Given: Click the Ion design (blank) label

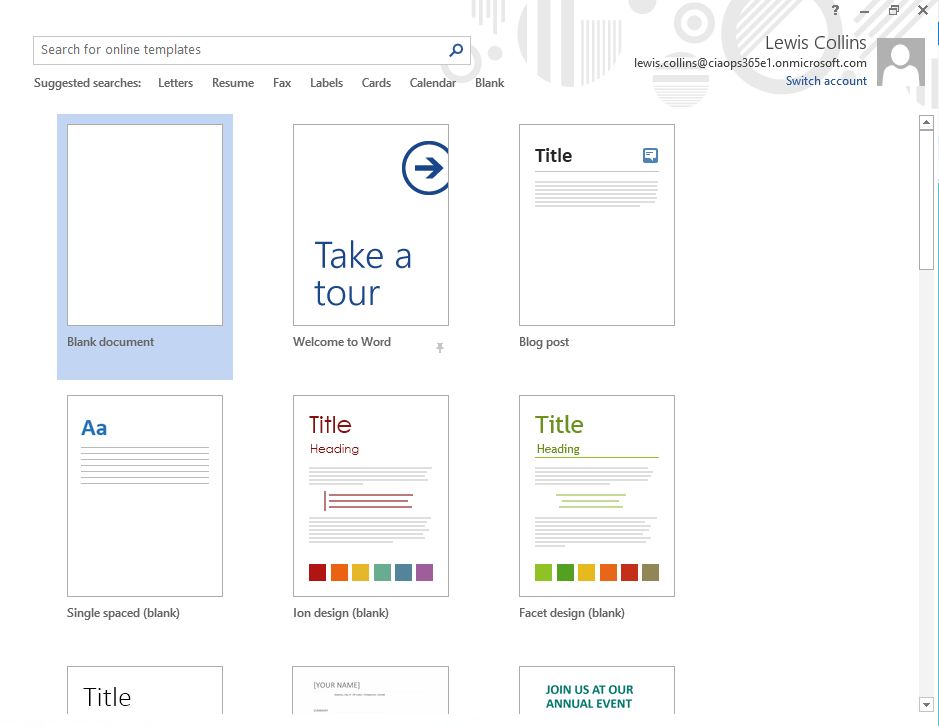Looking at the screenshot, I should coord(341,613).
